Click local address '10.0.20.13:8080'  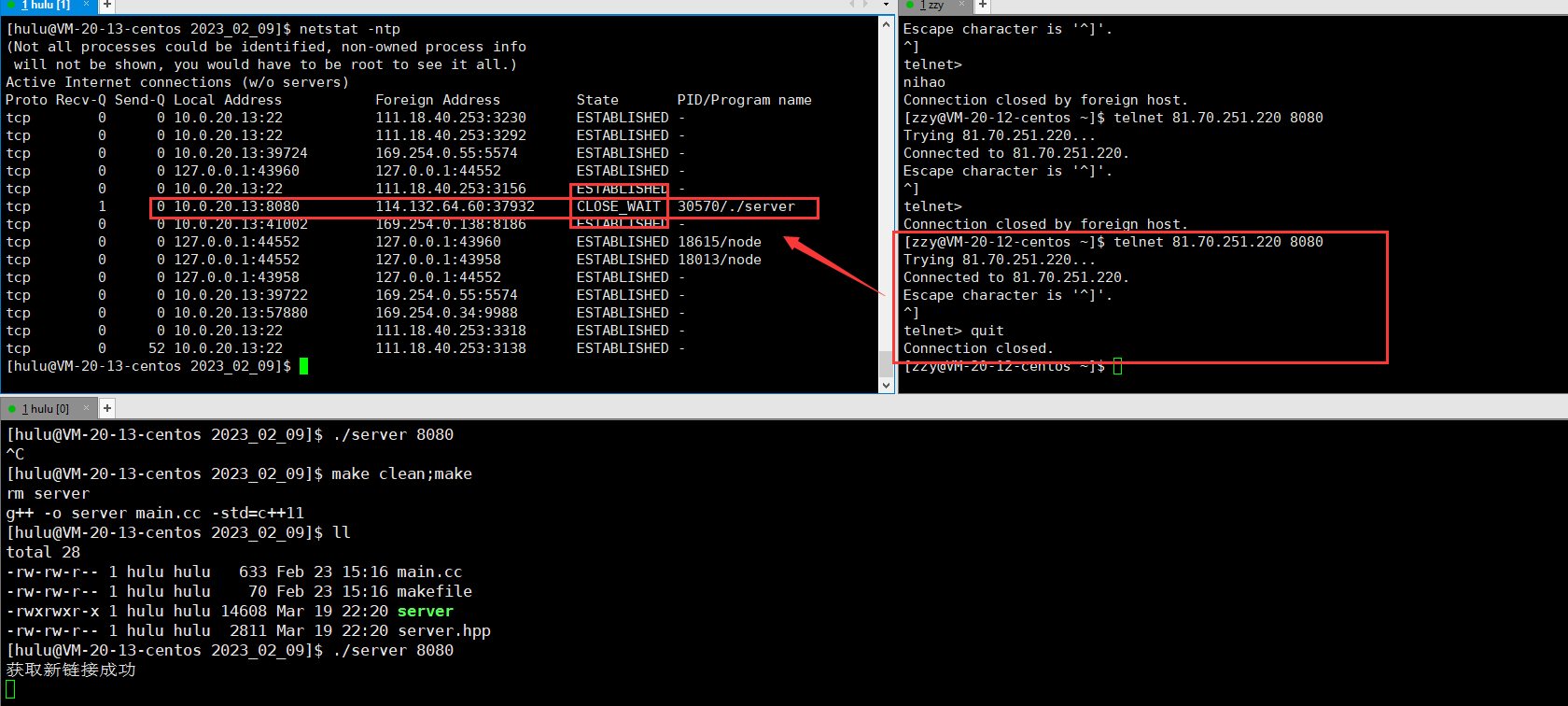pos(236,206)
